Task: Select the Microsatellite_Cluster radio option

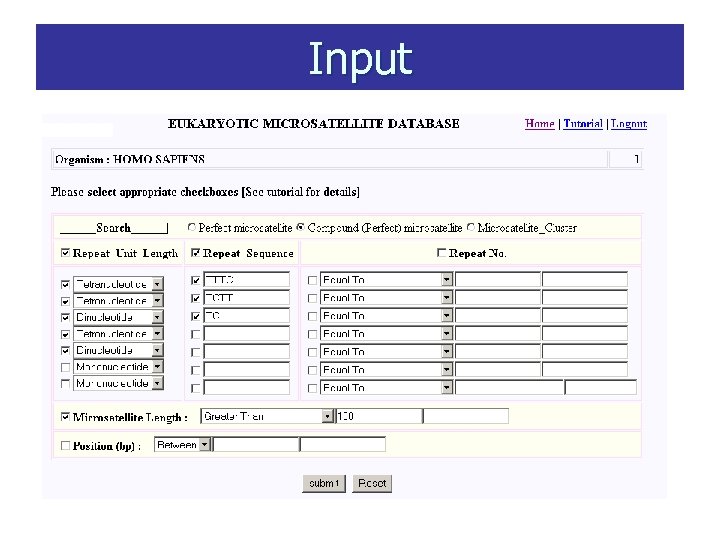Action: [471, 227]
